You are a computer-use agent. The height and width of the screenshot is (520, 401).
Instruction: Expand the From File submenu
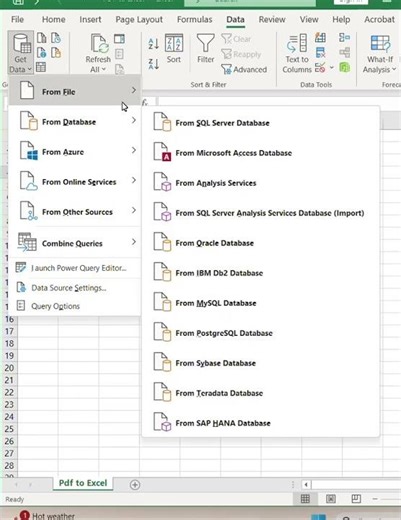coord(75,91)
